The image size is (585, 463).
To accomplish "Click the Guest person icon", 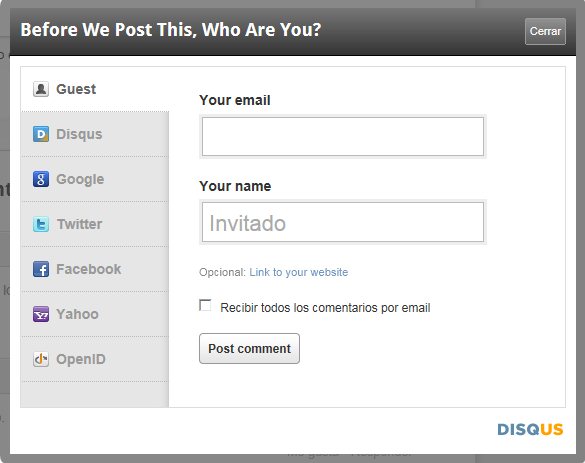I will [x=41, y=89].
